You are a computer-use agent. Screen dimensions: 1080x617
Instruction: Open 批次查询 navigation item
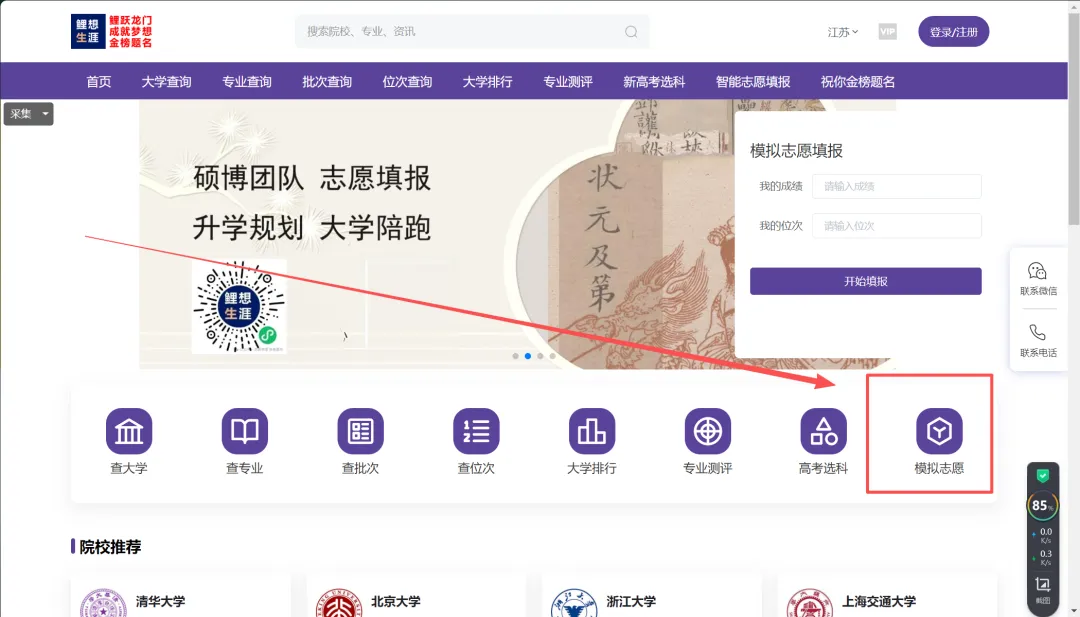326,82
